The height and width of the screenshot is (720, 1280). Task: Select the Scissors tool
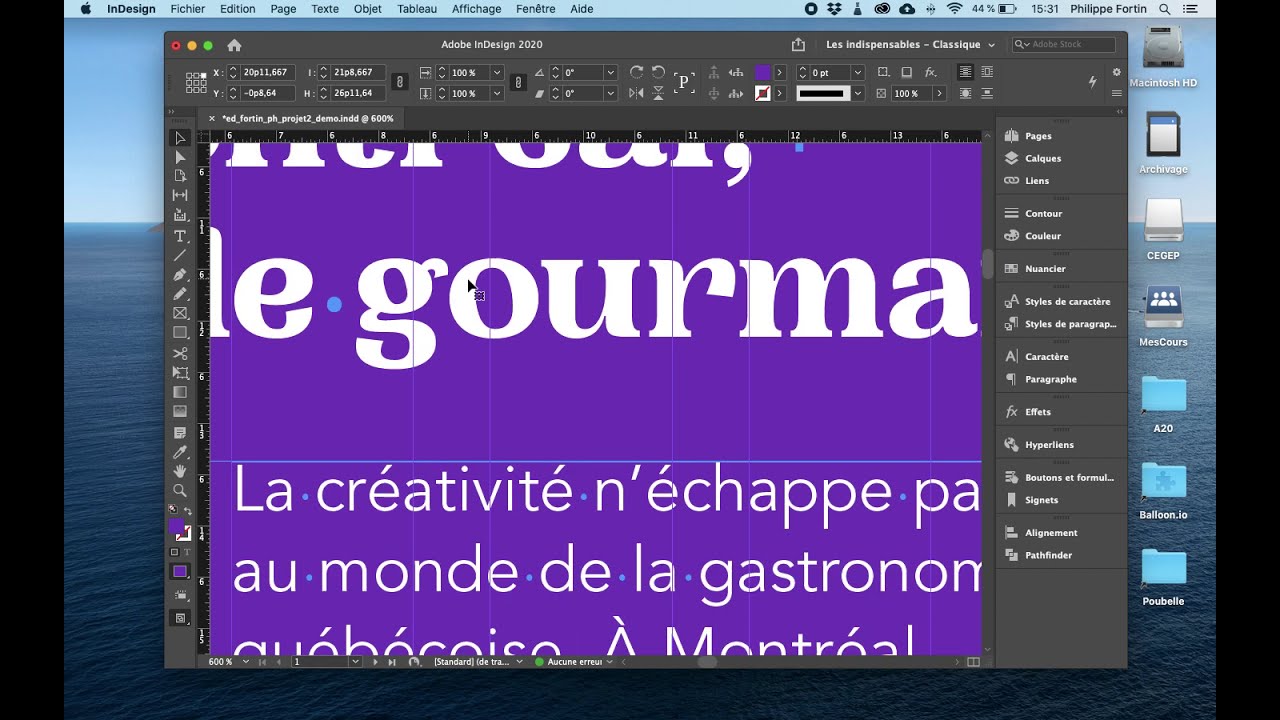(180, 354)
